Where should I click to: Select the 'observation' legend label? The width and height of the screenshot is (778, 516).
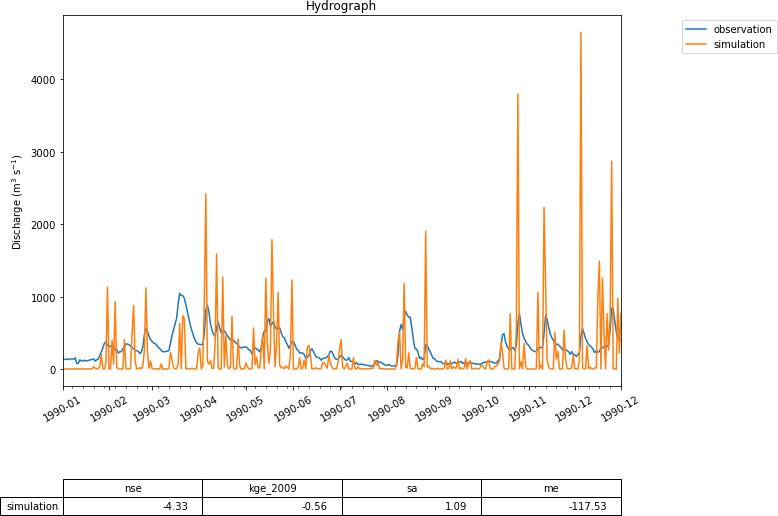741,29
